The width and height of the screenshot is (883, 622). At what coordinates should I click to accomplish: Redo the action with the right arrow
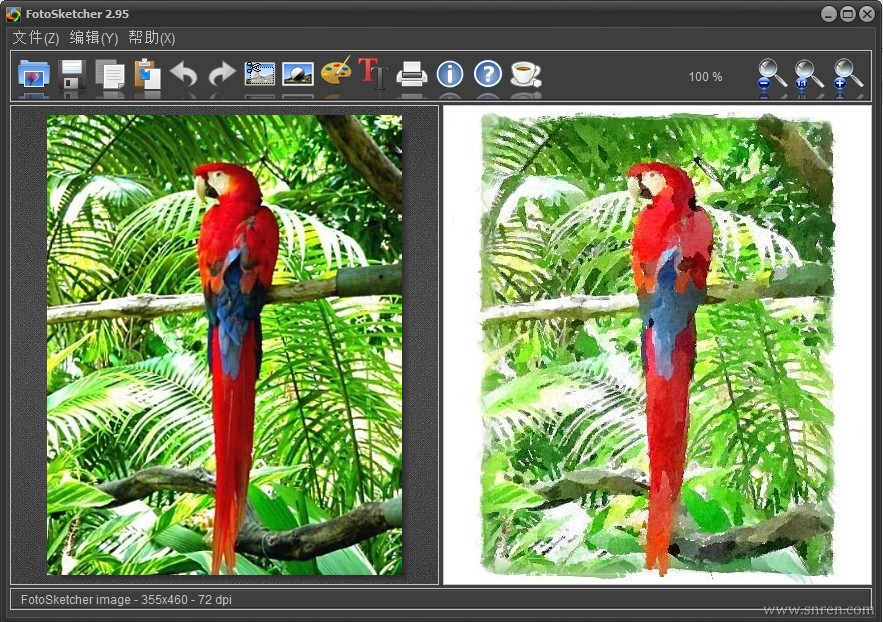222,73
